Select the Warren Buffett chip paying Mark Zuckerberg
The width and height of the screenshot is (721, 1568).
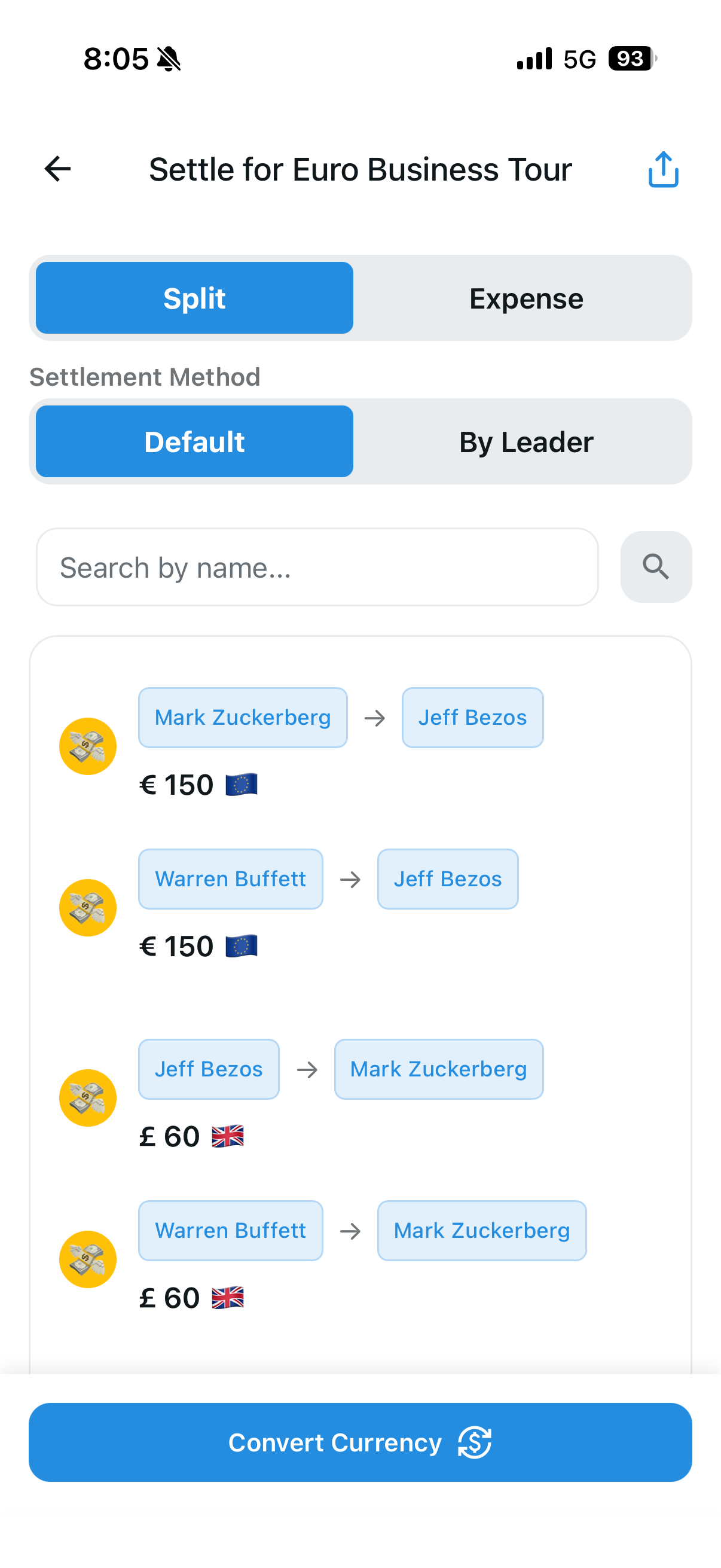[x=231, y=1230]
